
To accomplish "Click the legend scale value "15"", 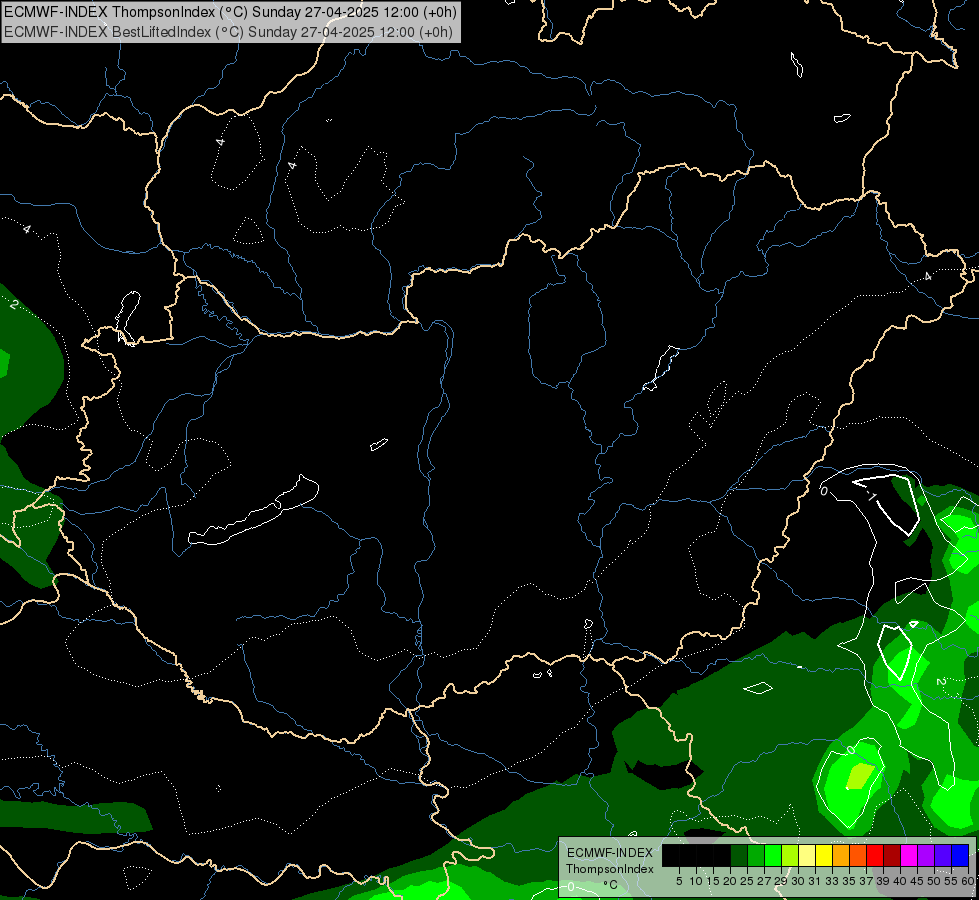I will 714,881.
